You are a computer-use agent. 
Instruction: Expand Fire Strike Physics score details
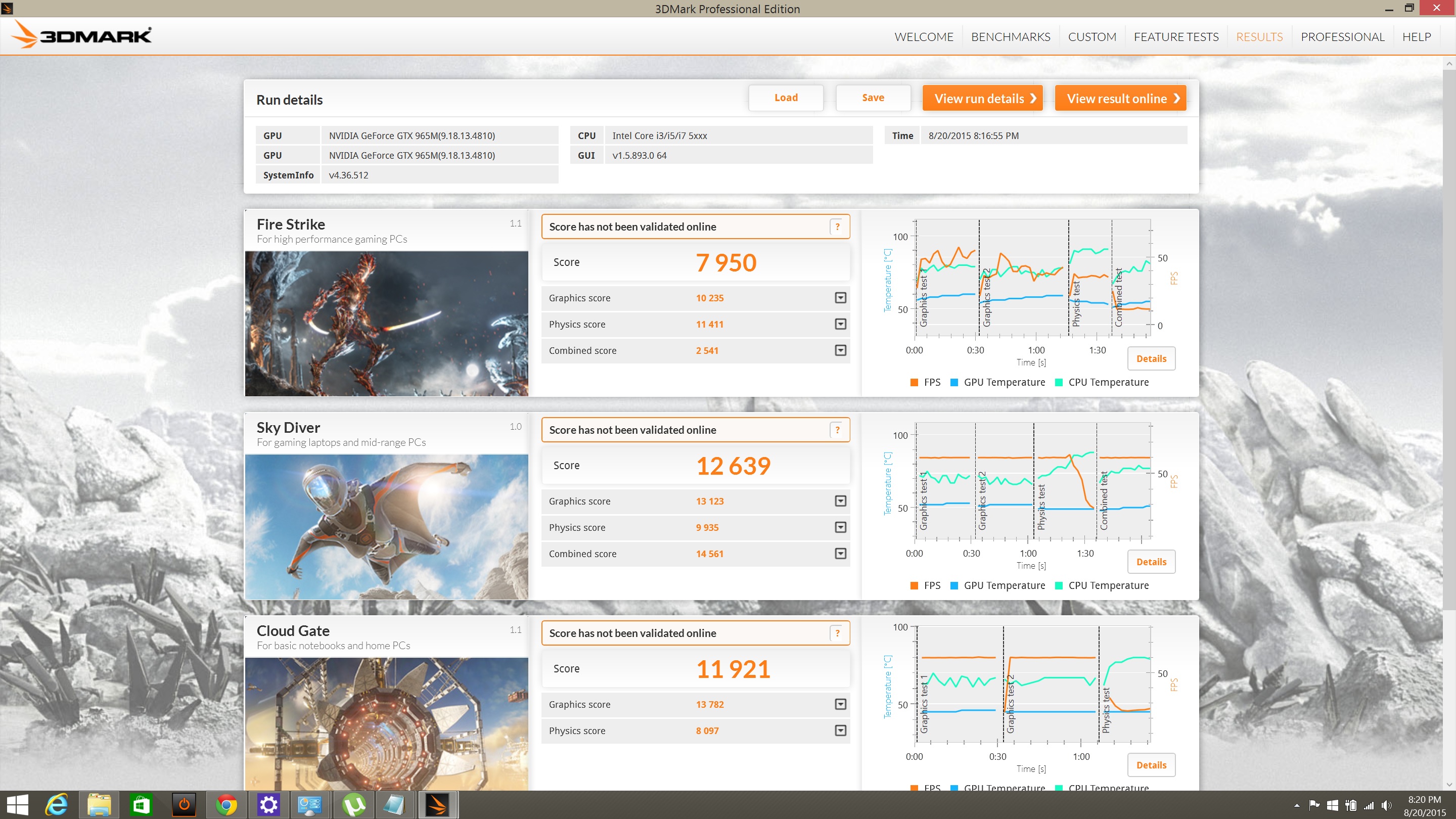coord(840,324)
